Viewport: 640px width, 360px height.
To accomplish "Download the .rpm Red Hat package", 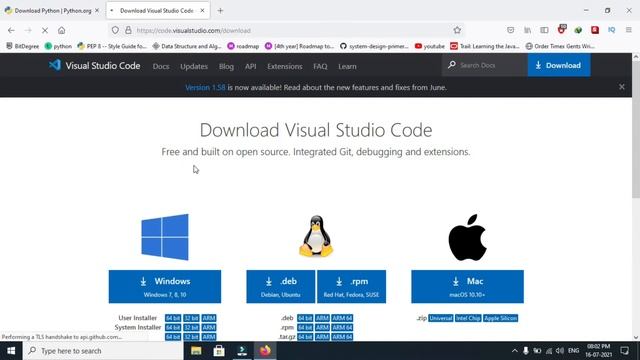I will tap(351, 287).
